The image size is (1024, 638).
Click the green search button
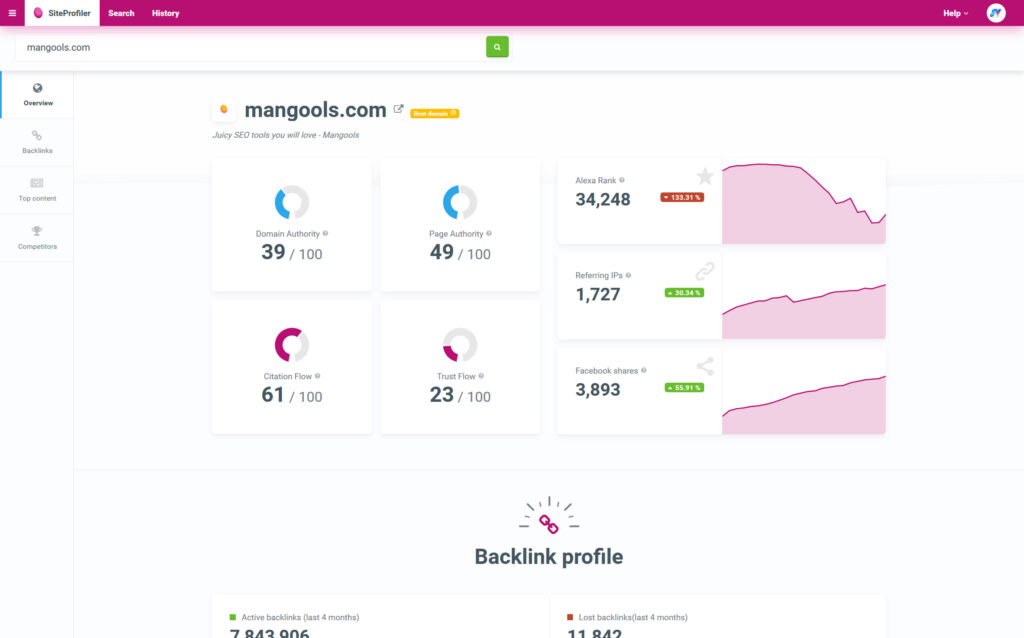(x=497, y=47)
